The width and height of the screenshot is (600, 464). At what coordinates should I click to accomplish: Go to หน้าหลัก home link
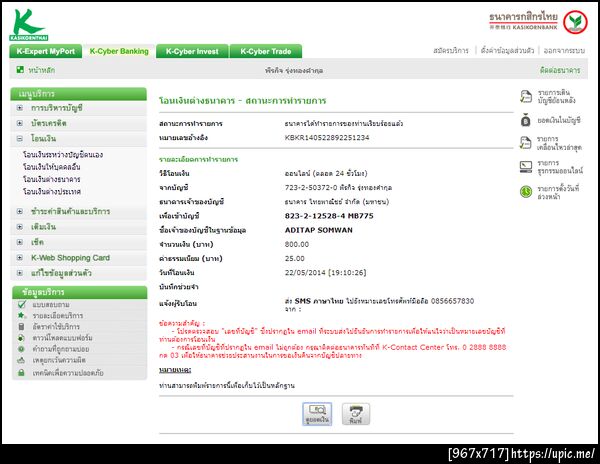(x=41, y=70)
